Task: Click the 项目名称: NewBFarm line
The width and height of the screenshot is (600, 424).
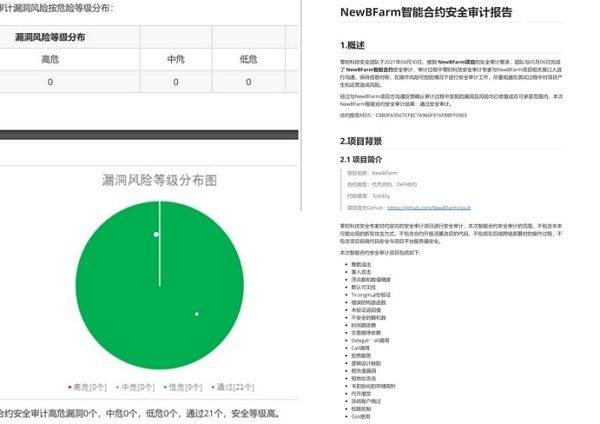Action: click(x=372, y=173)
